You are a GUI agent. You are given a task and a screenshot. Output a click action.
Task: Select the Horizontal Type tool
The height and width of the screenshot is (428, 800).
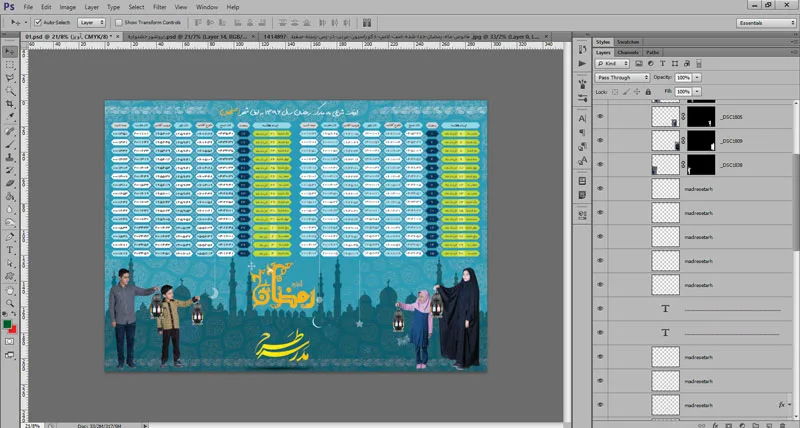coord(10,250)
